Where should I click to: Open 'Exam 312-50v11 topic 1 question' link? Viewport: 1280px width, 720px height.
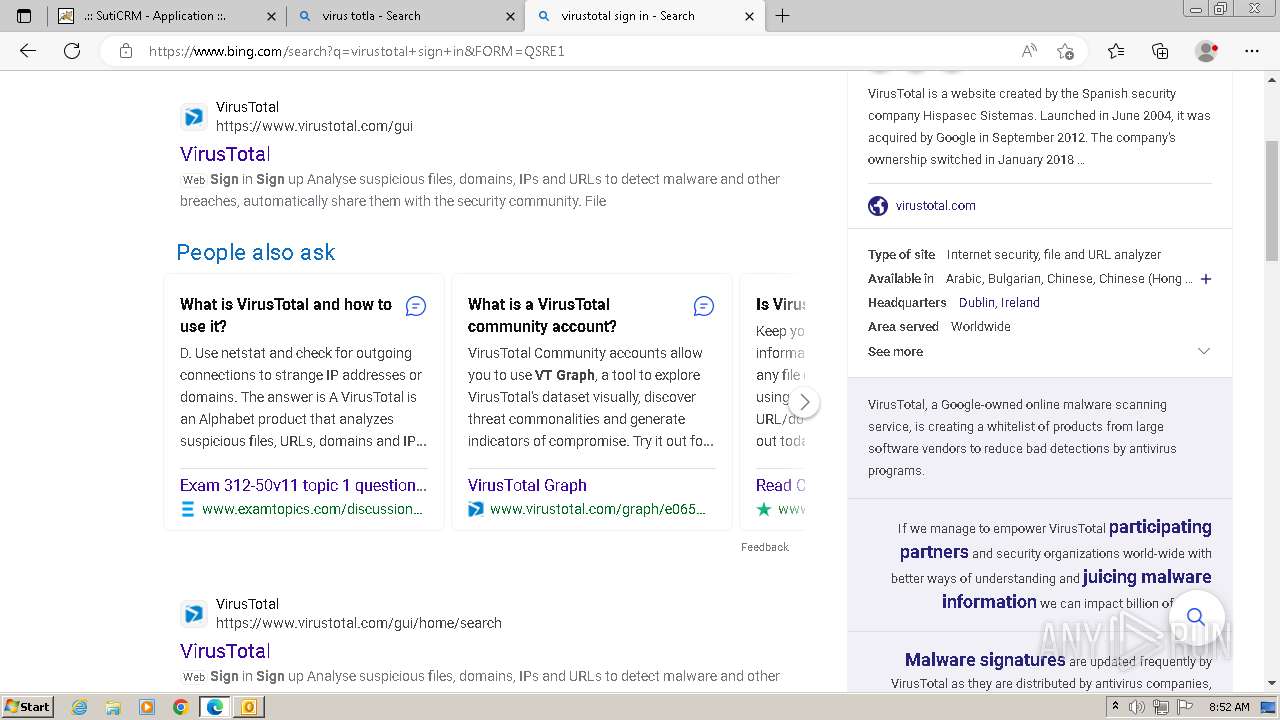[x=303, y=485]
